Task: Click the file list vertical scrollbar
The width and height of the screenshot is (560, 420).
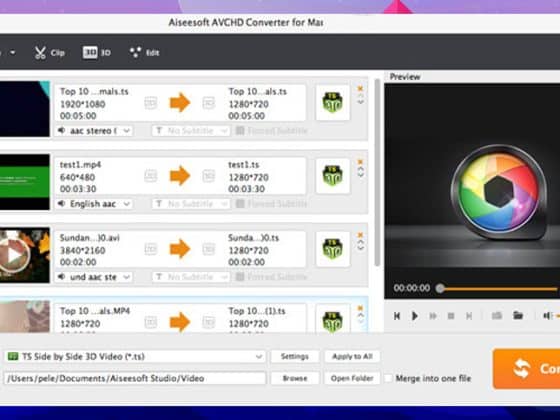Action: tap(377, 172)
